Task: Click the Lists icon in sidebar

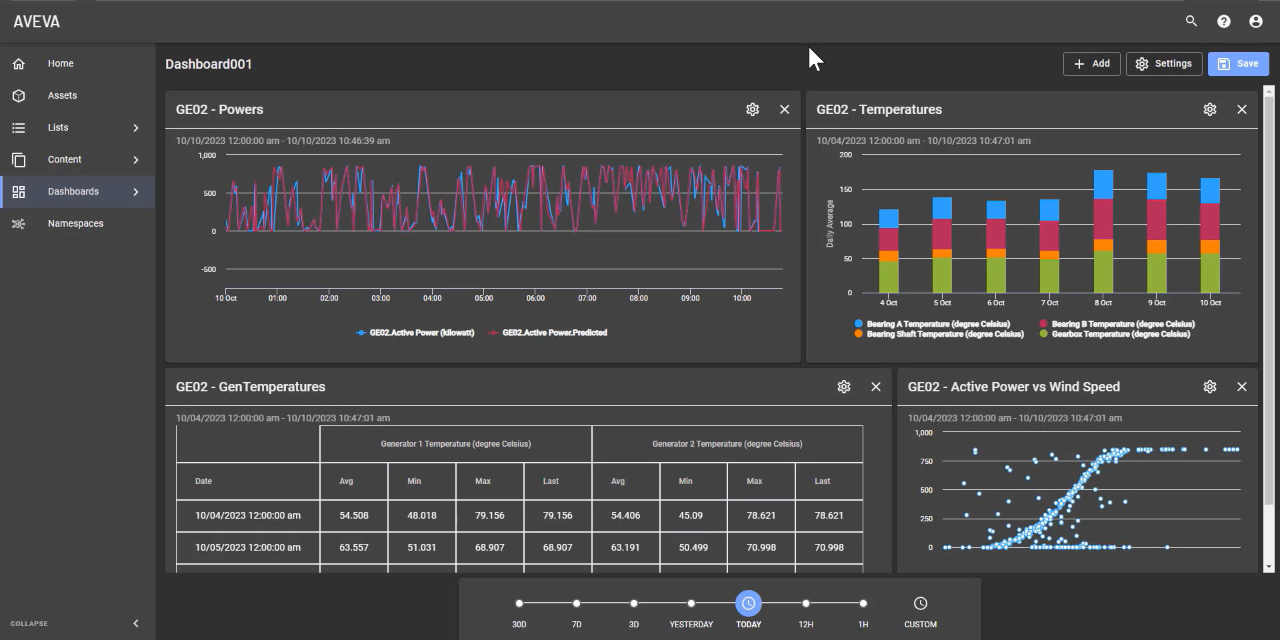Action: pyautogui.click(x=18, y=128)
